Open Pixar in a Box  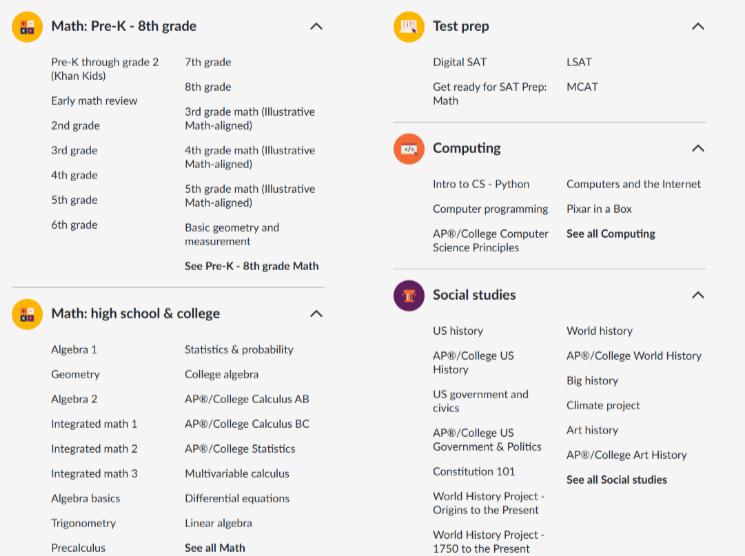[599, 209]
